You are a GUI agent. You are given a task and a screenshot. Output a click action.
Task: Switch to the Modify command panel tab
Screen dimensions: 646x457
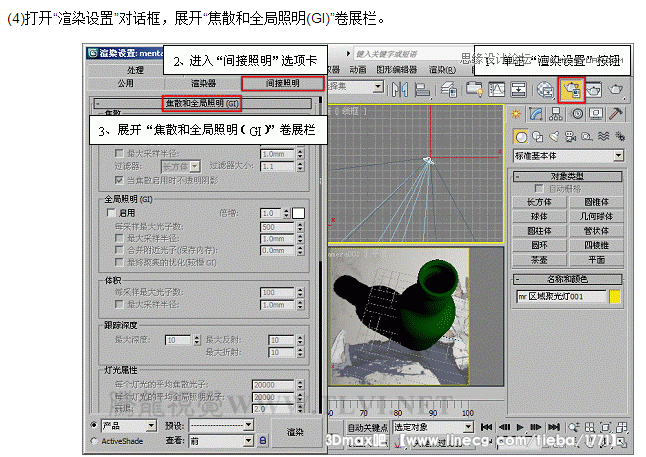536,114
